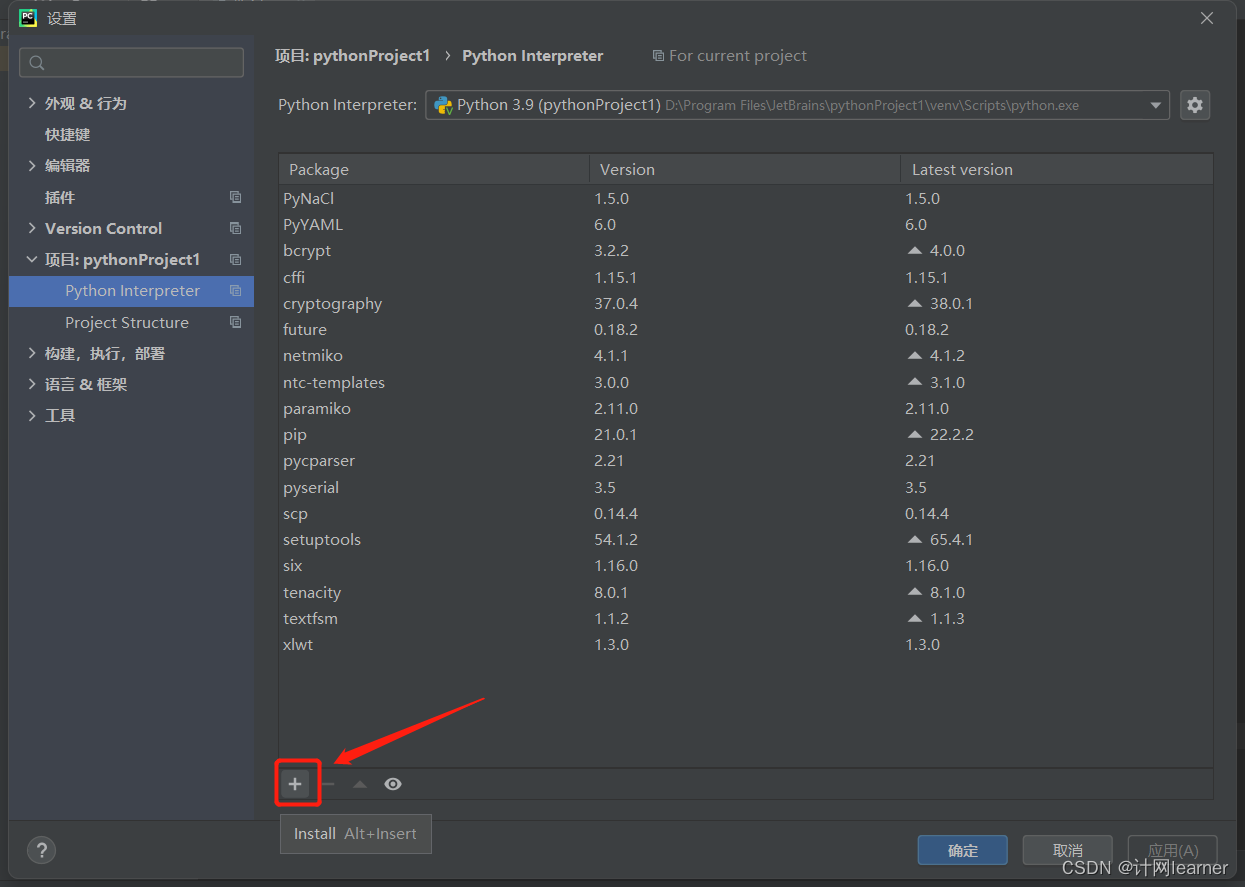1245x887 pixels.
Task: Select the future package row
Action: coord(746,329)
